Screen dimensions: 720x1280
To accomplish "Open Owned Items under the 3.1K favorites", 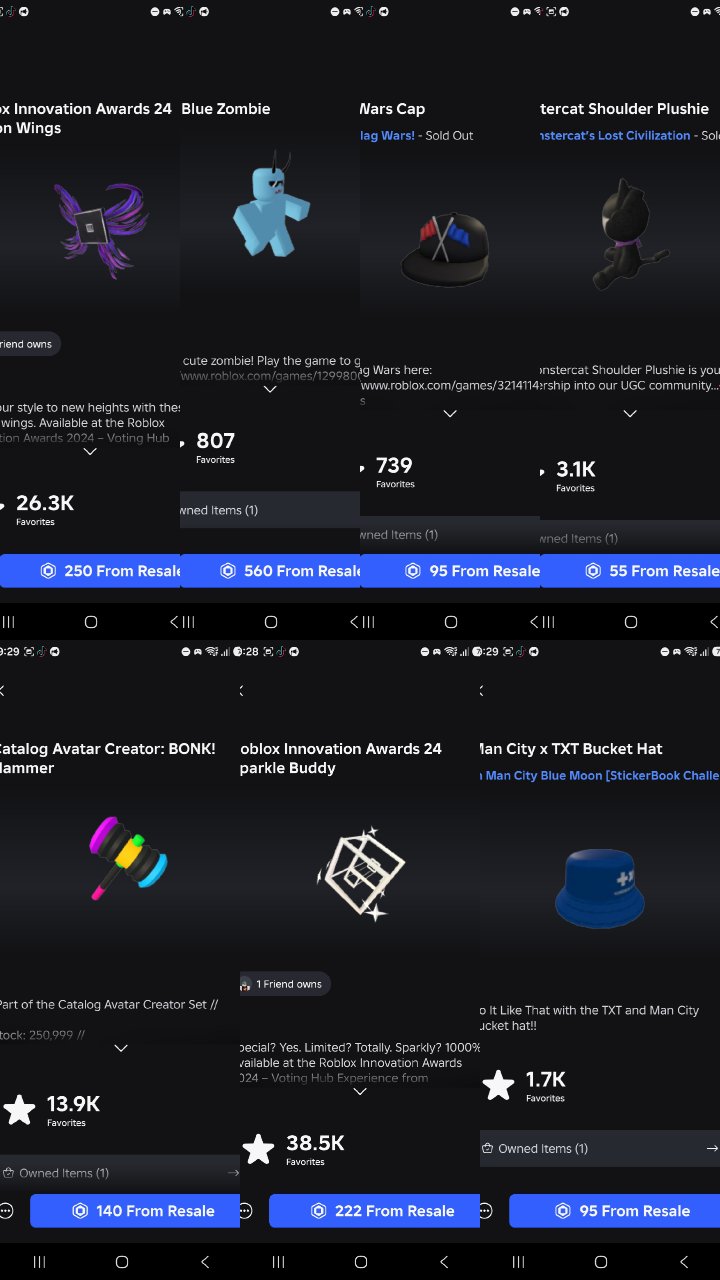I will [630, 538].
